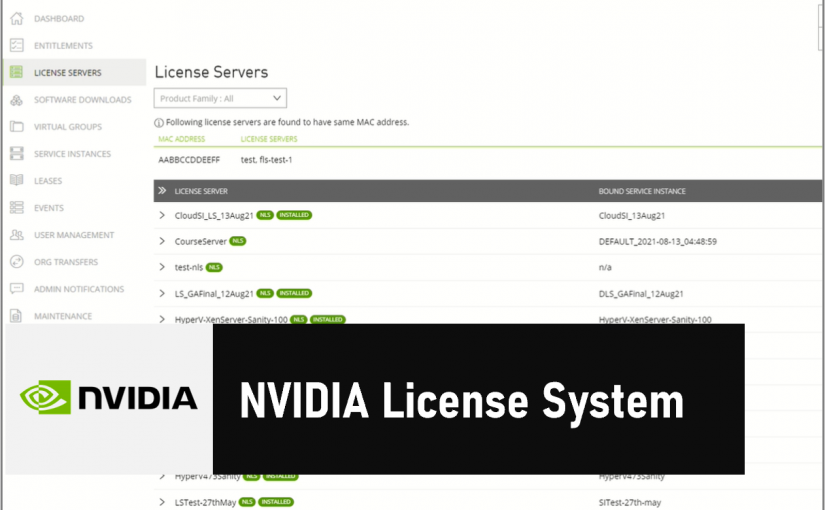
Task: Go to Software Downloads
Action: click(x=83, y=99)
